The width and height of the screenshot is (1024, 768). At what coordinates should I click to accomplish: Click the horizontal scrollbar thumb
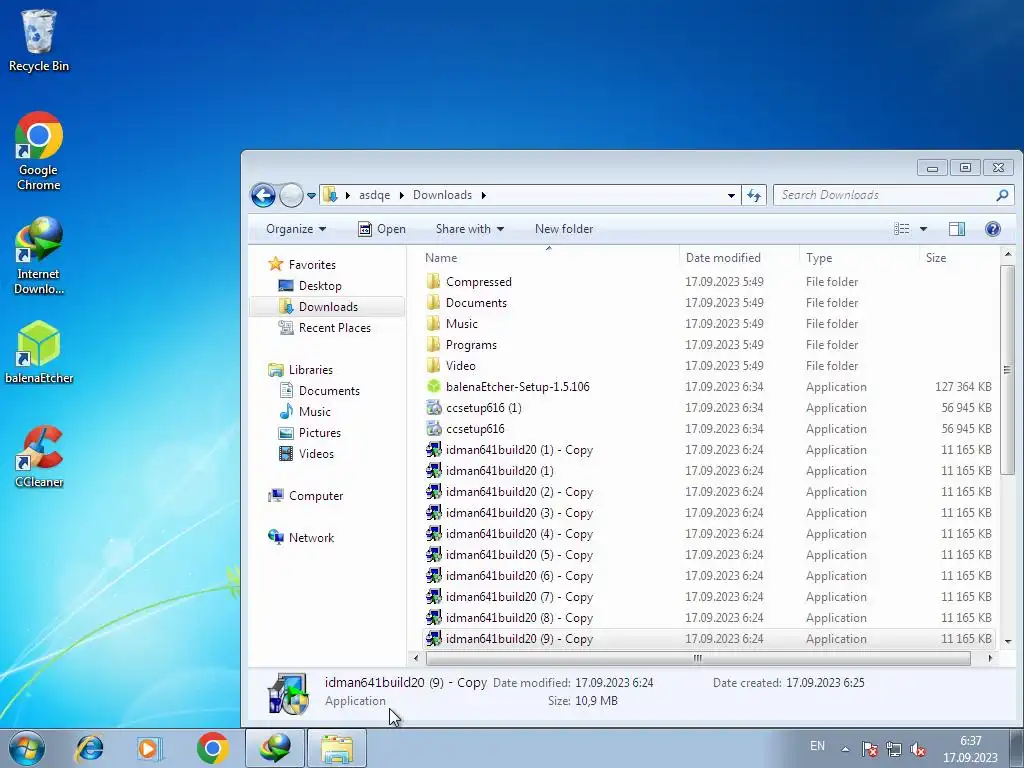pos(698,658)
